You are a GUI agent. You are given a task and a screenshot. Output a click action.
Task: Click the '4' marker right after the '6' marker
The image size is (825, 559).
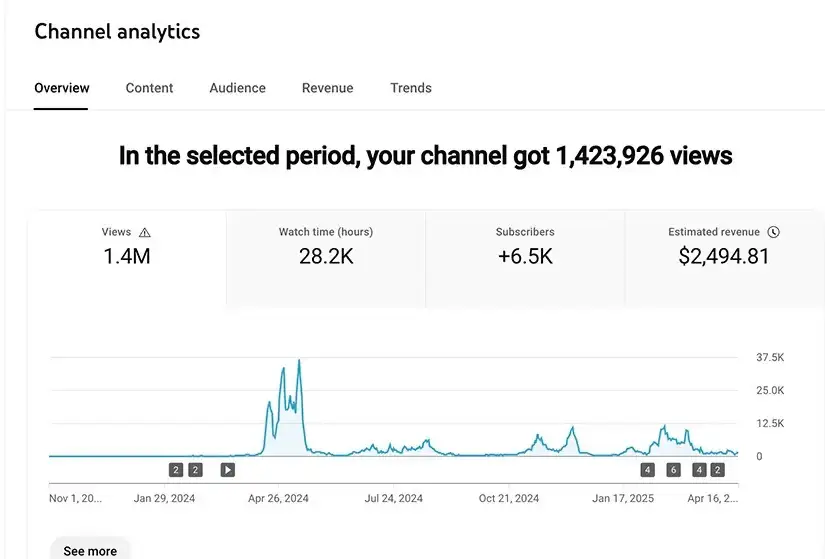click(x=699, y=470)
